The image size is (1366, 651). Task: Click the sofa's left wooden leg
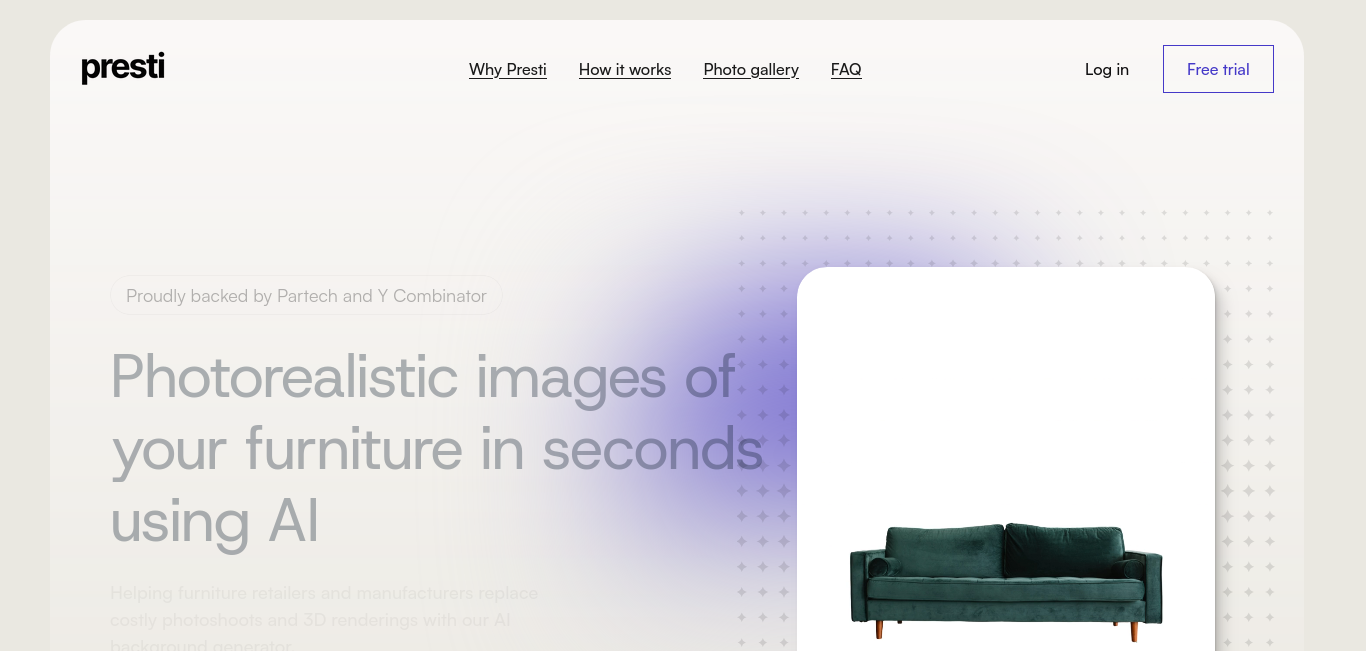pyautogui.click(x=880, y=629)
